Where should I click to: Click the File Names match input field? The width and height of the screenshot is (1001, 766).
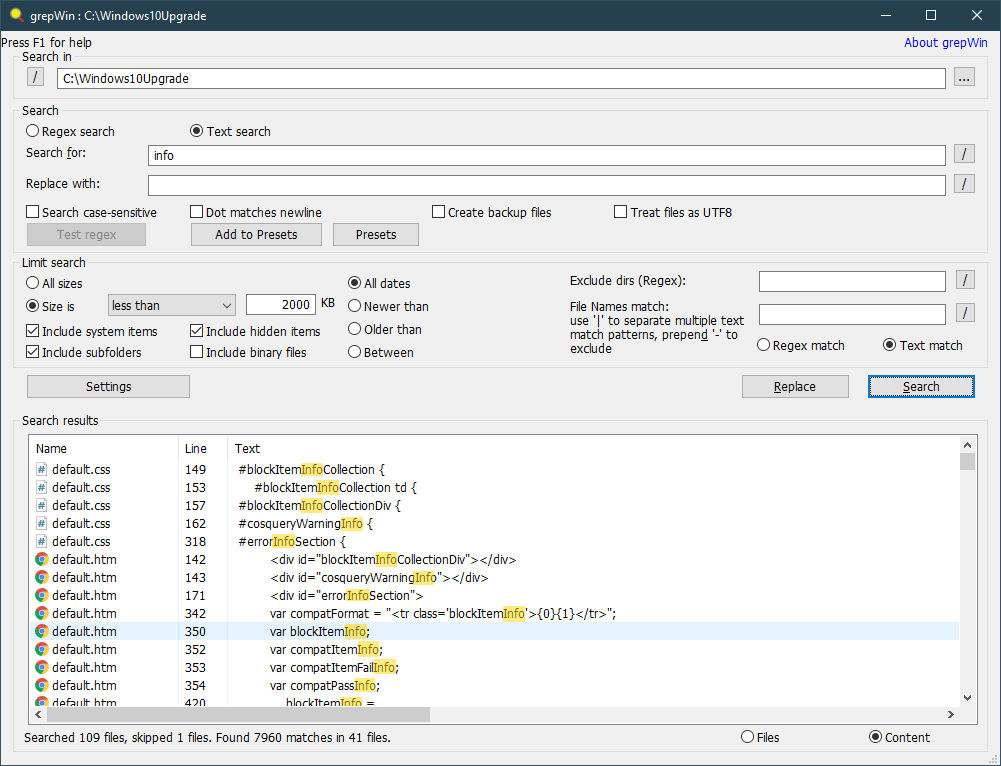pos(852,314)
